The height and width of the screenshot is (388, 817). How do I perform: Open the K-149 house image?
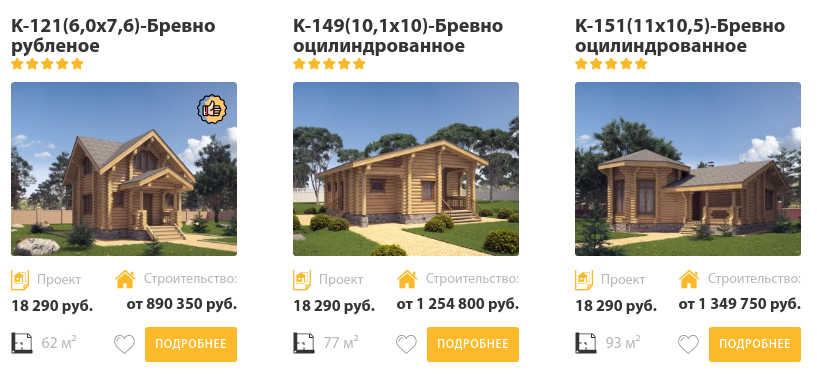pos(406,169)
